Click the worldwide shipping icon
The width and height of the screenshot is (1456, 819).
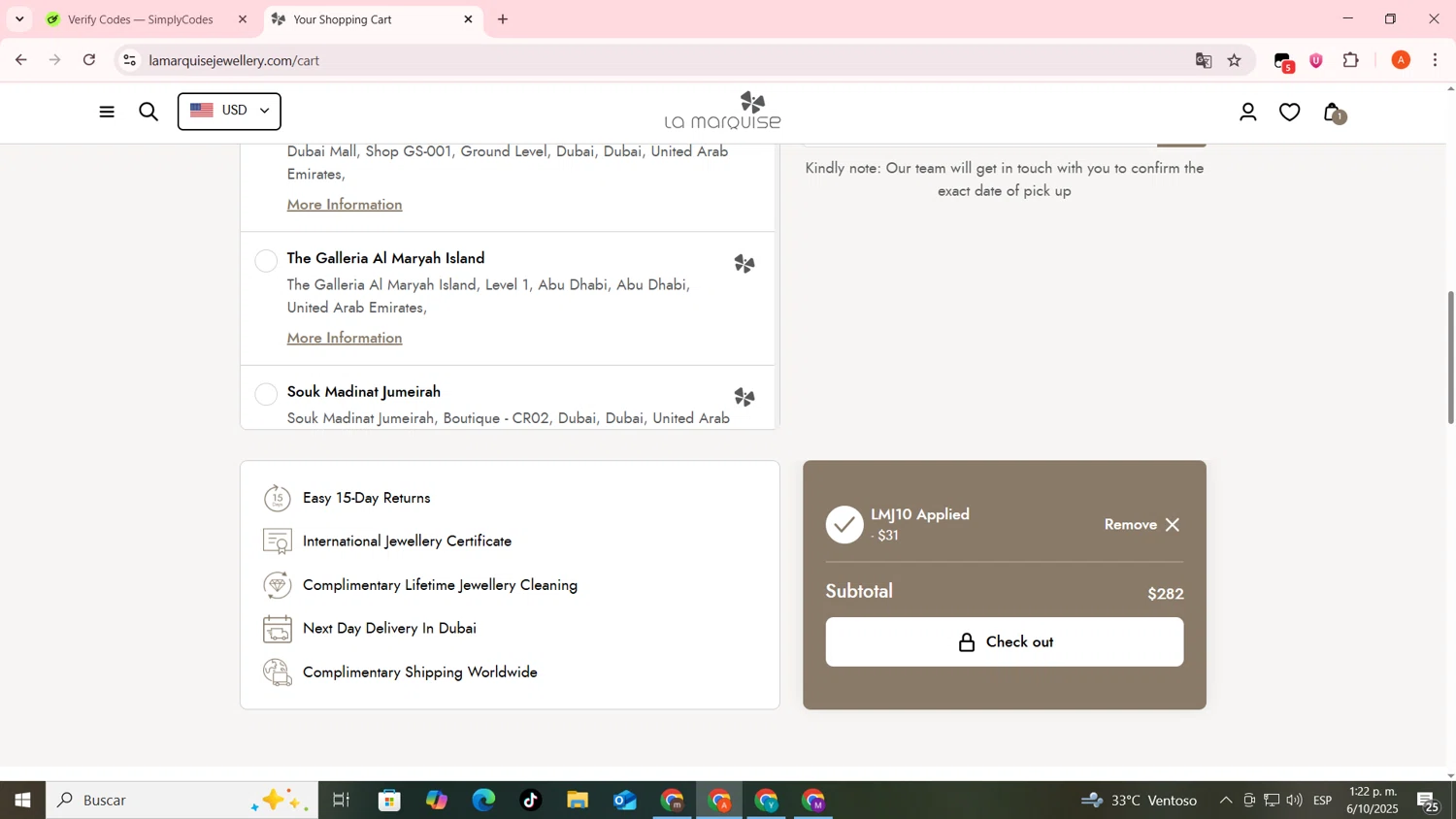tap(278, 672)
